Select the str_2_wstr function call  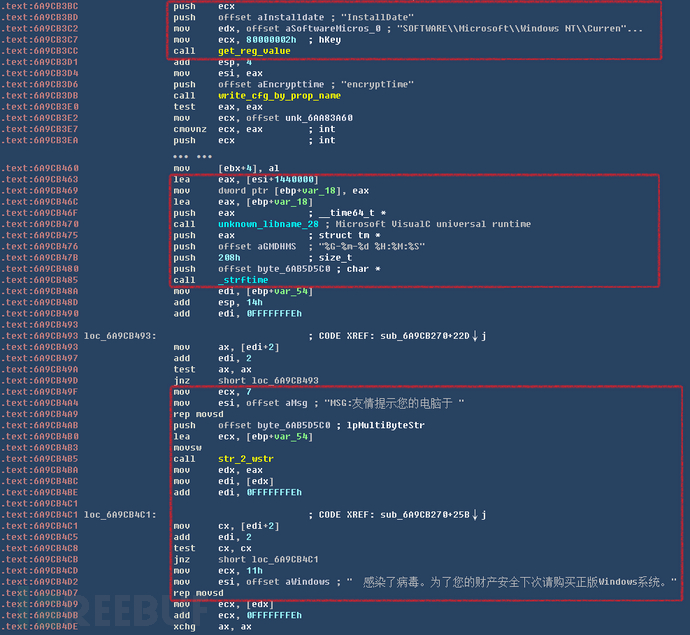(246, 459)
